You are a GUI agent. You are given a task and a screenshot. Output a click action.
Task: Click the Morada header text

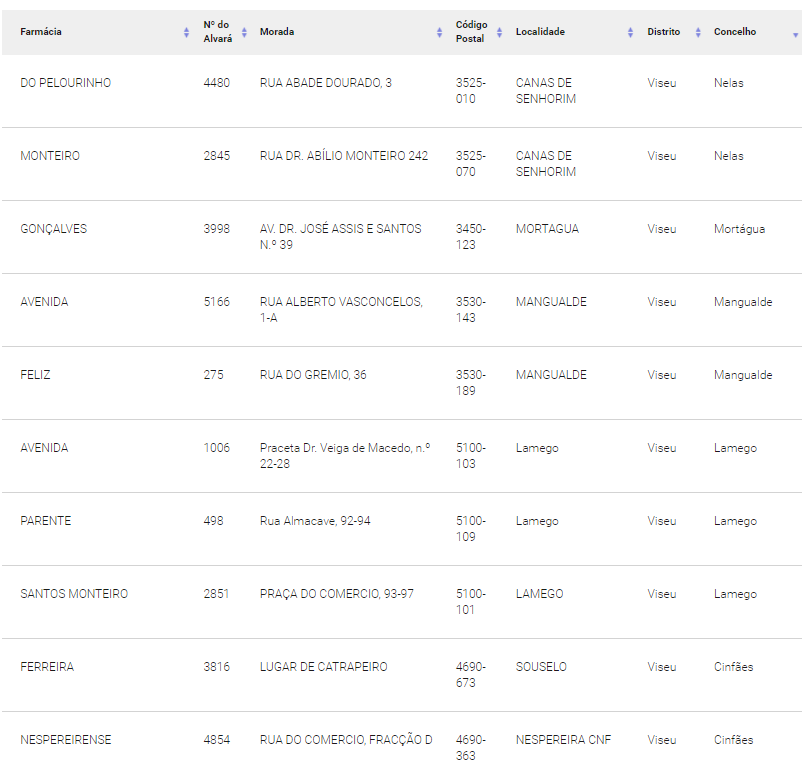pyautogui.click(x=277, y=32)
